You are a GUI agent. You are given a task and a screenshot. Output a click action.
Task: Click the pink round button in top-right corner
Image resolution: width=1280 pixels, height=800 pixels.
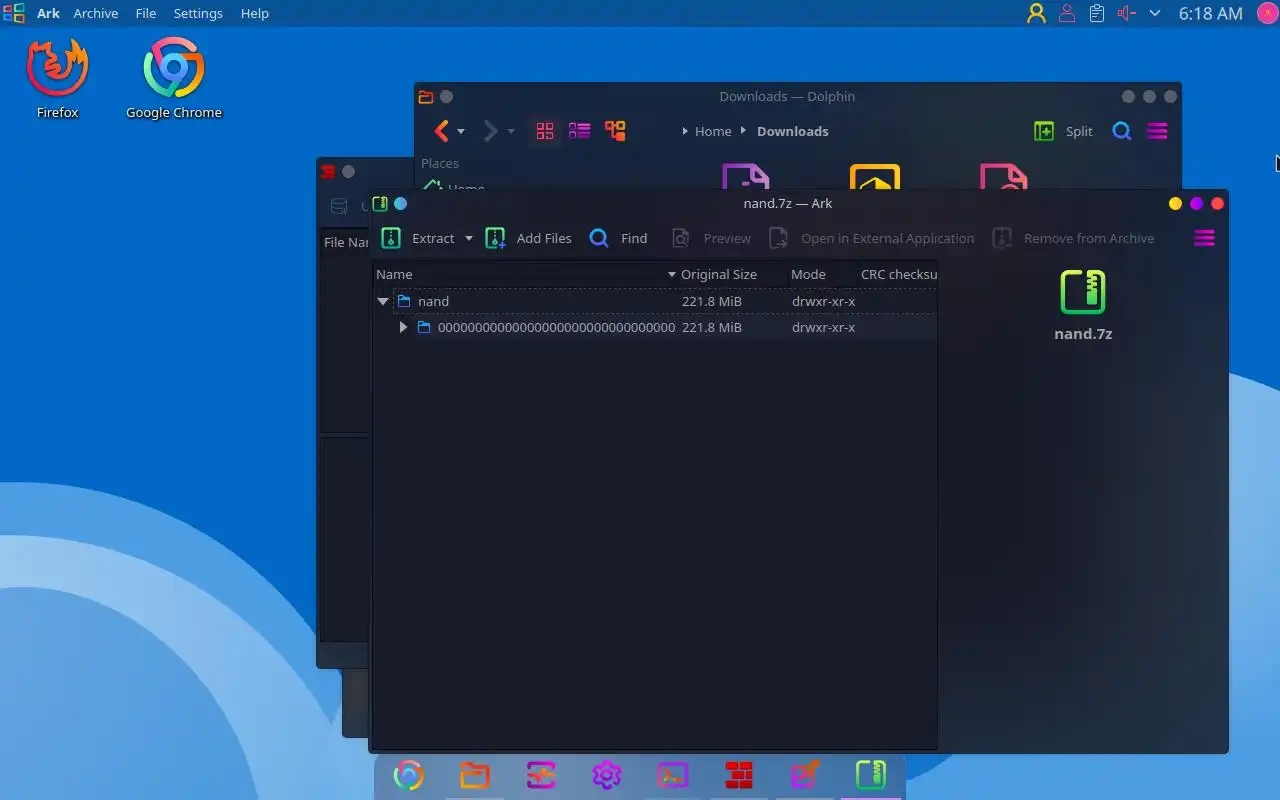(x=1267, y=13)
